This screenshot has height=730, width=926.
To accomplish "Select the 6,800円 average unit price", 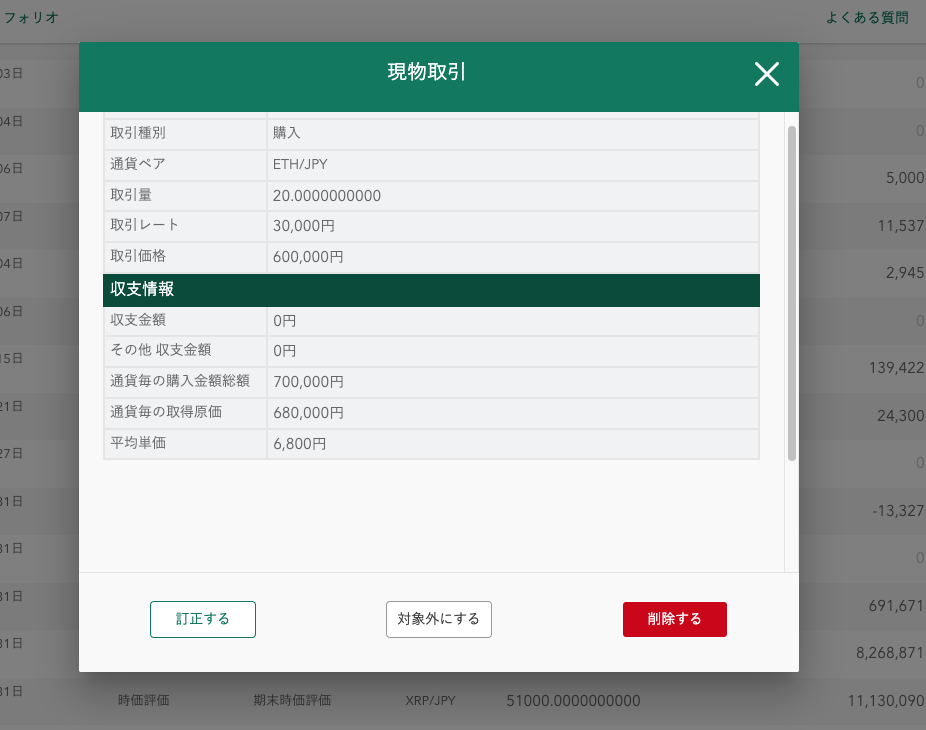I will click(x=299, y=444).
